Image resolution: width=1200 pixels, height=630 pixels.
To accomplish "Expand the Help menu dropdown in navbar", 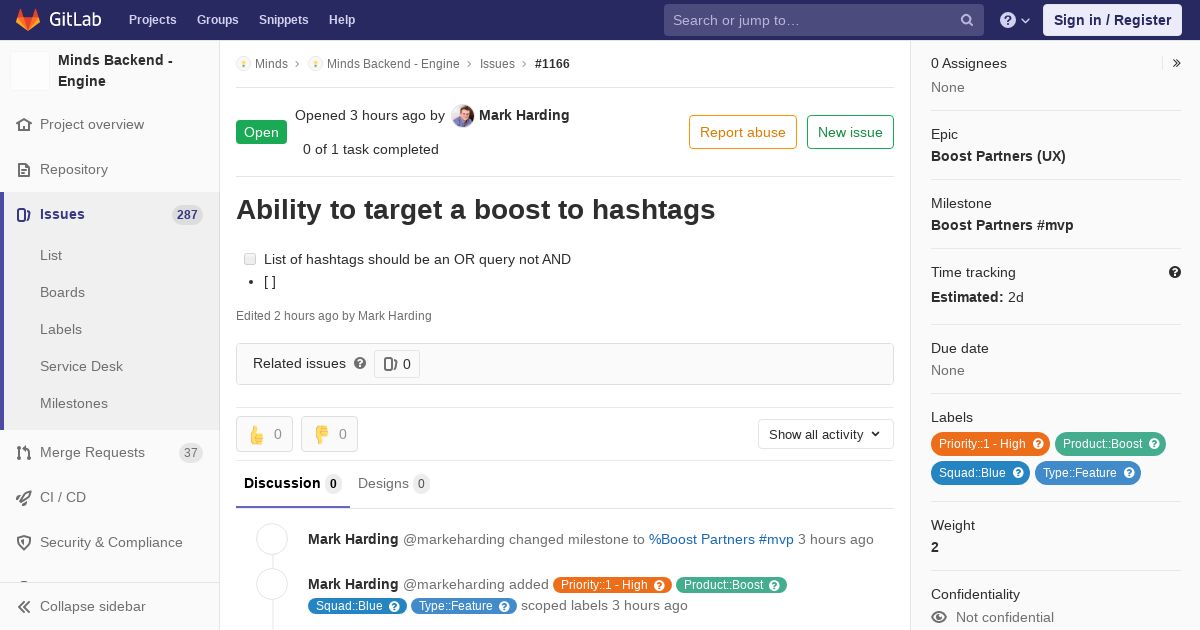I will tap(1014, 20).
